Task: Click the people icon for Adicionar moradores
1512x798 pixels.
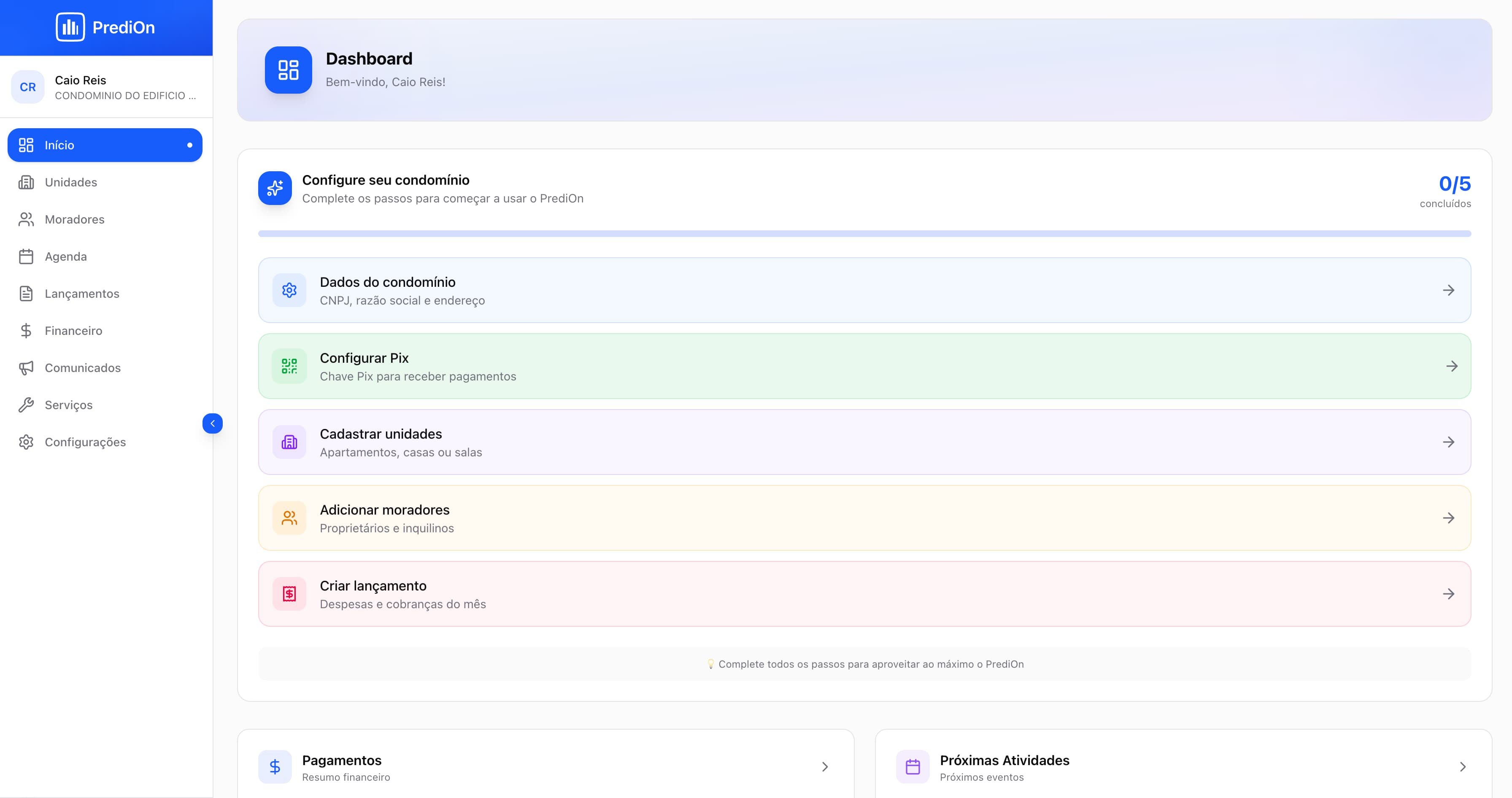Action: [x=289, y=518]
